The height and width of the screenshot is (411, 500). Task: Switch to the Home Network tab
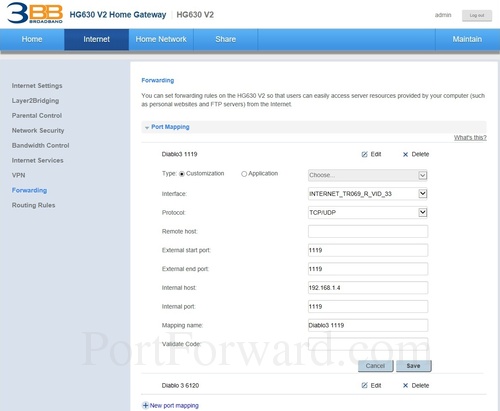click(x=161, y=39)
